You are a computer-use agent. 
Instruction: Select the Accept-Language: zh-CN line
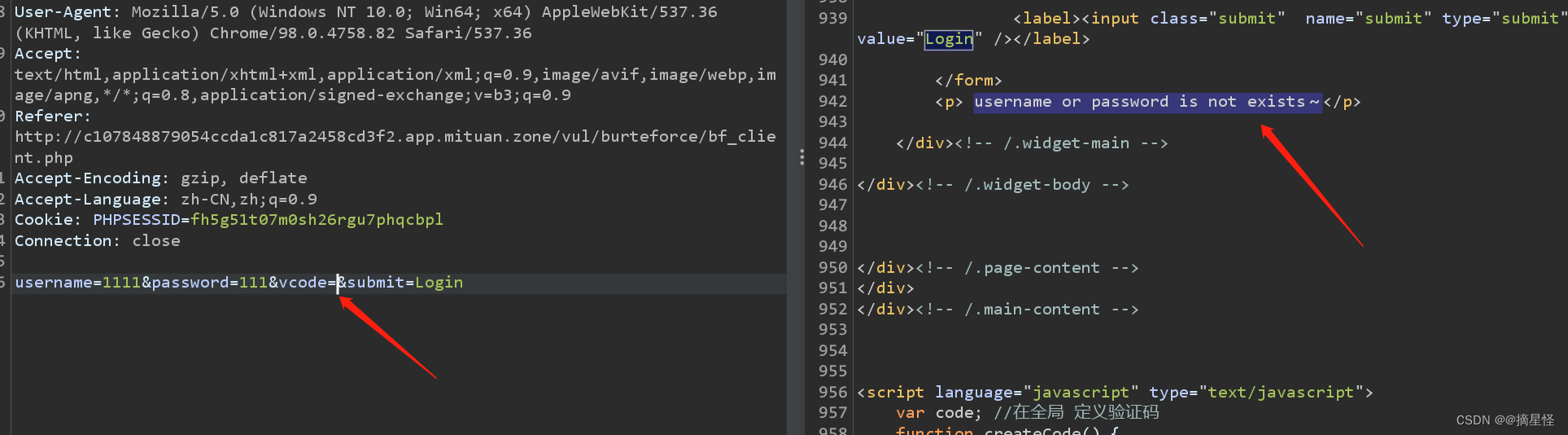166,200
